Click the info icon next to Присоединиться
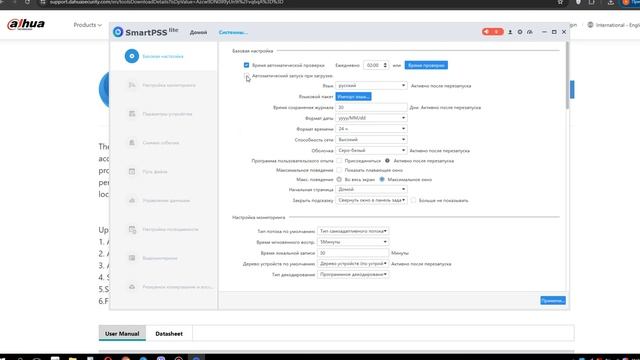Image resolution: width=640 pixels, height=360 pixels. (x=387, y=160)
